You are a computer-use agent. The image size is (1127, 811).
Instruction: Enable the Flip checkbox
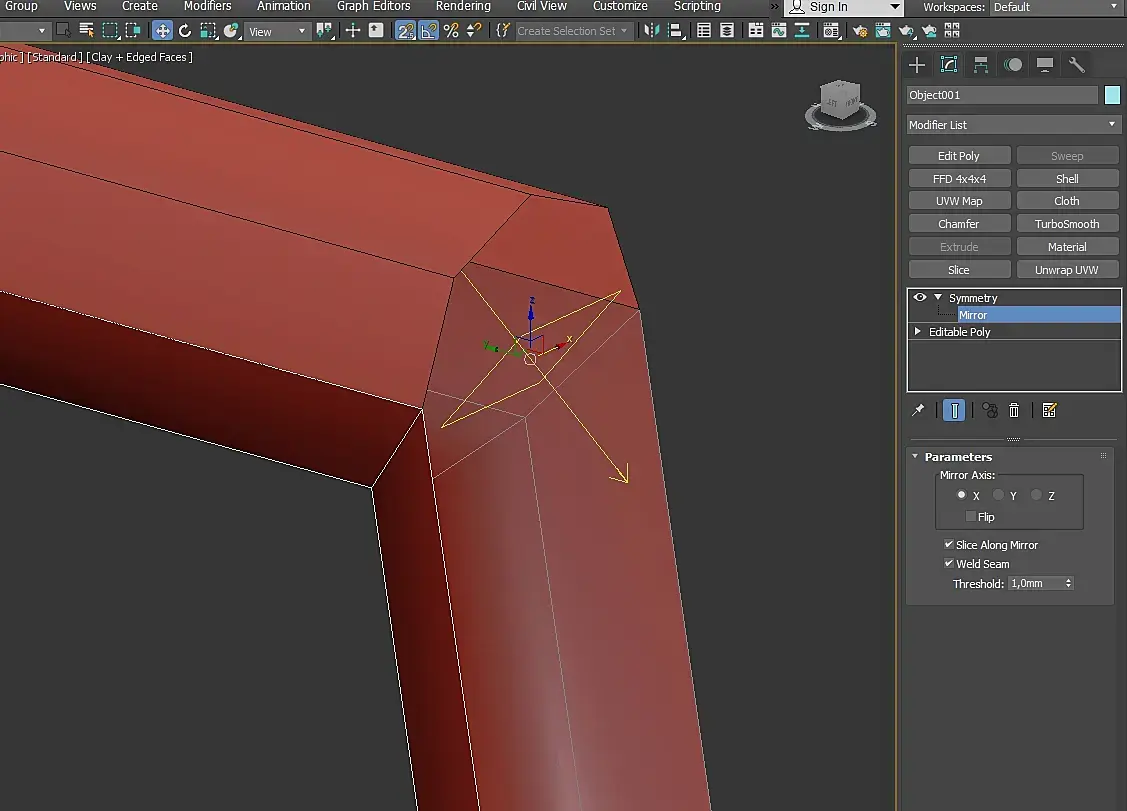click(x=970, y=516)
